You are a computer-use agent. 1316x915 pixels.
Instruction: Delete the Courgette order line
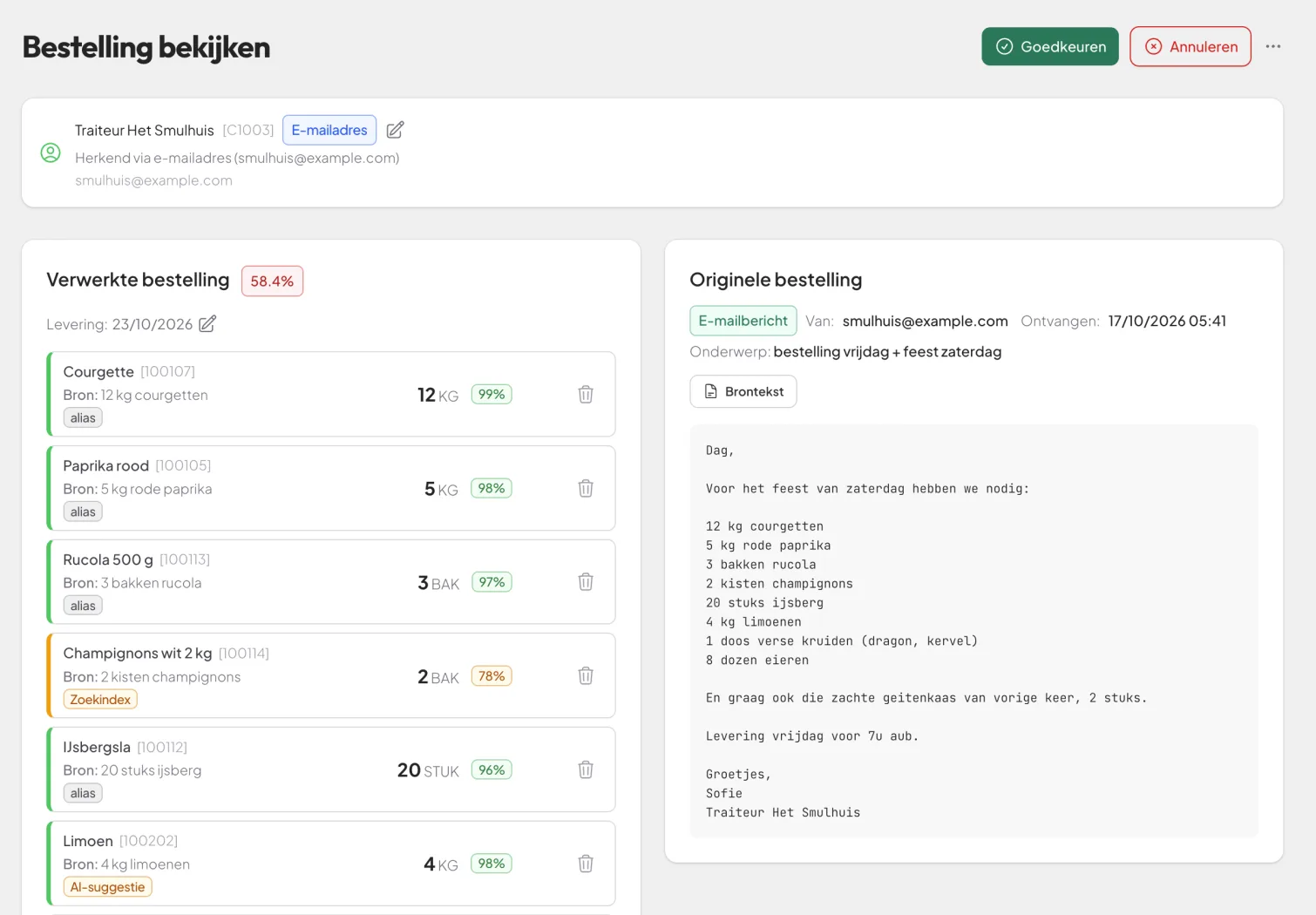point(586,395)
